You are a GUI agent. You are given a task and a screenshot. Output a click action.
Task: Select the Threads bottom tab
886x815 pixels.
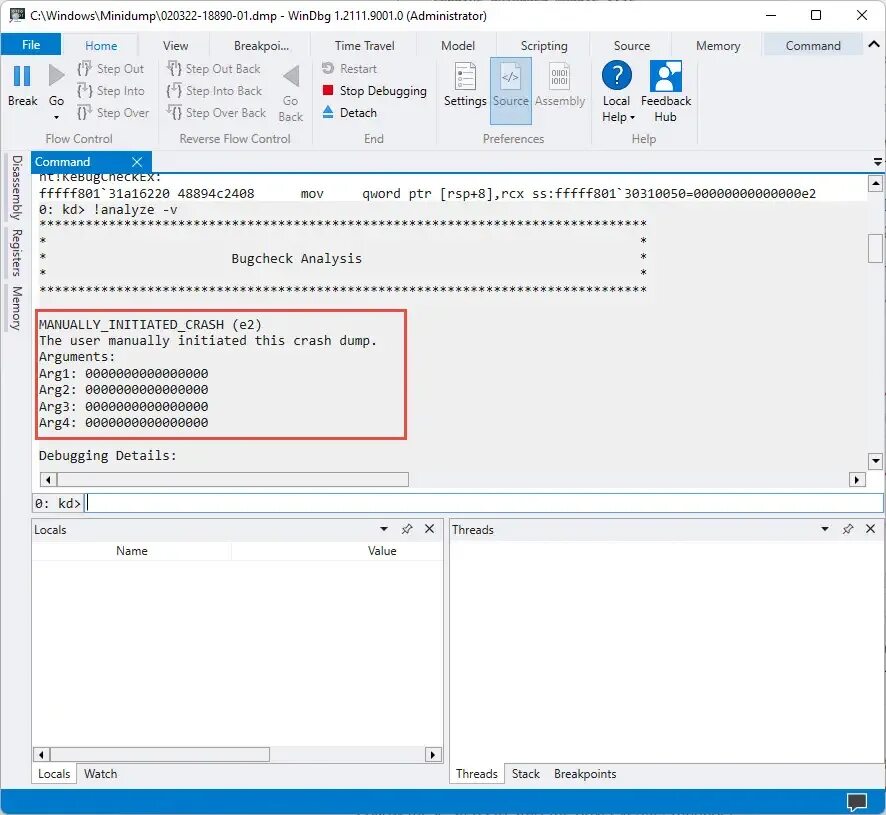476,774
